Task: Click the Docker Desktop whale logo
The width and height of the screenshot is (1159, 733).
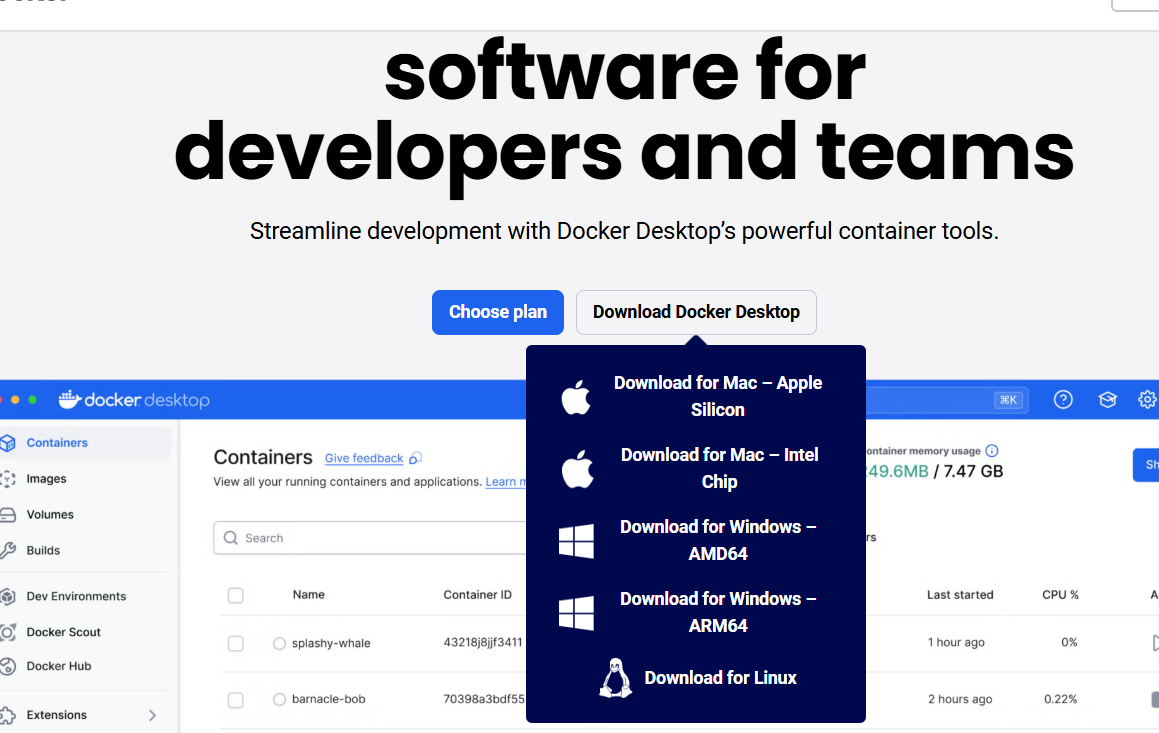Action: click(x=69, y=400)
